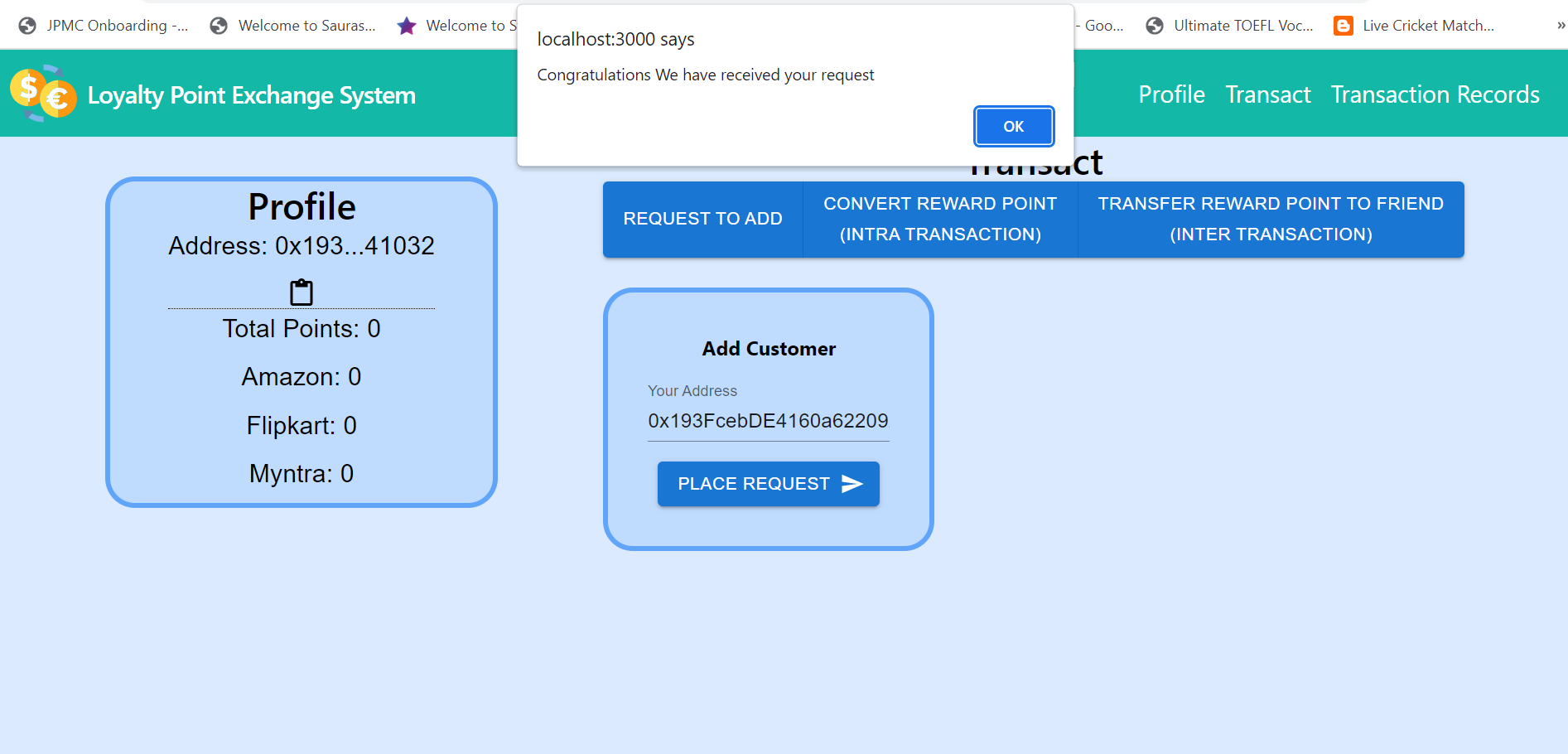
Task: Select the CONVERT REWARD POINT tab
Action: tap(939, 219)
